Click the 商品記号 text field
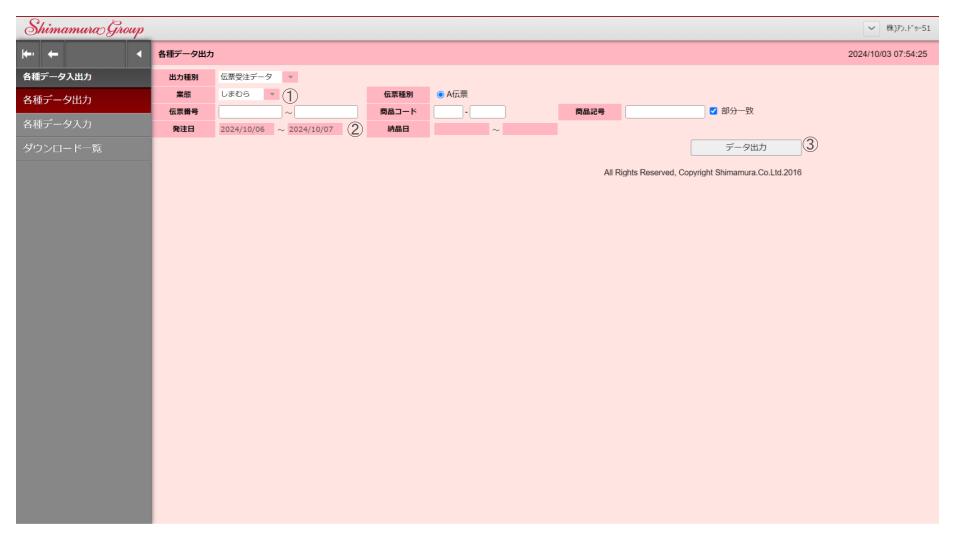The height and width of the screenshot is (540, 960). [665, 112]
